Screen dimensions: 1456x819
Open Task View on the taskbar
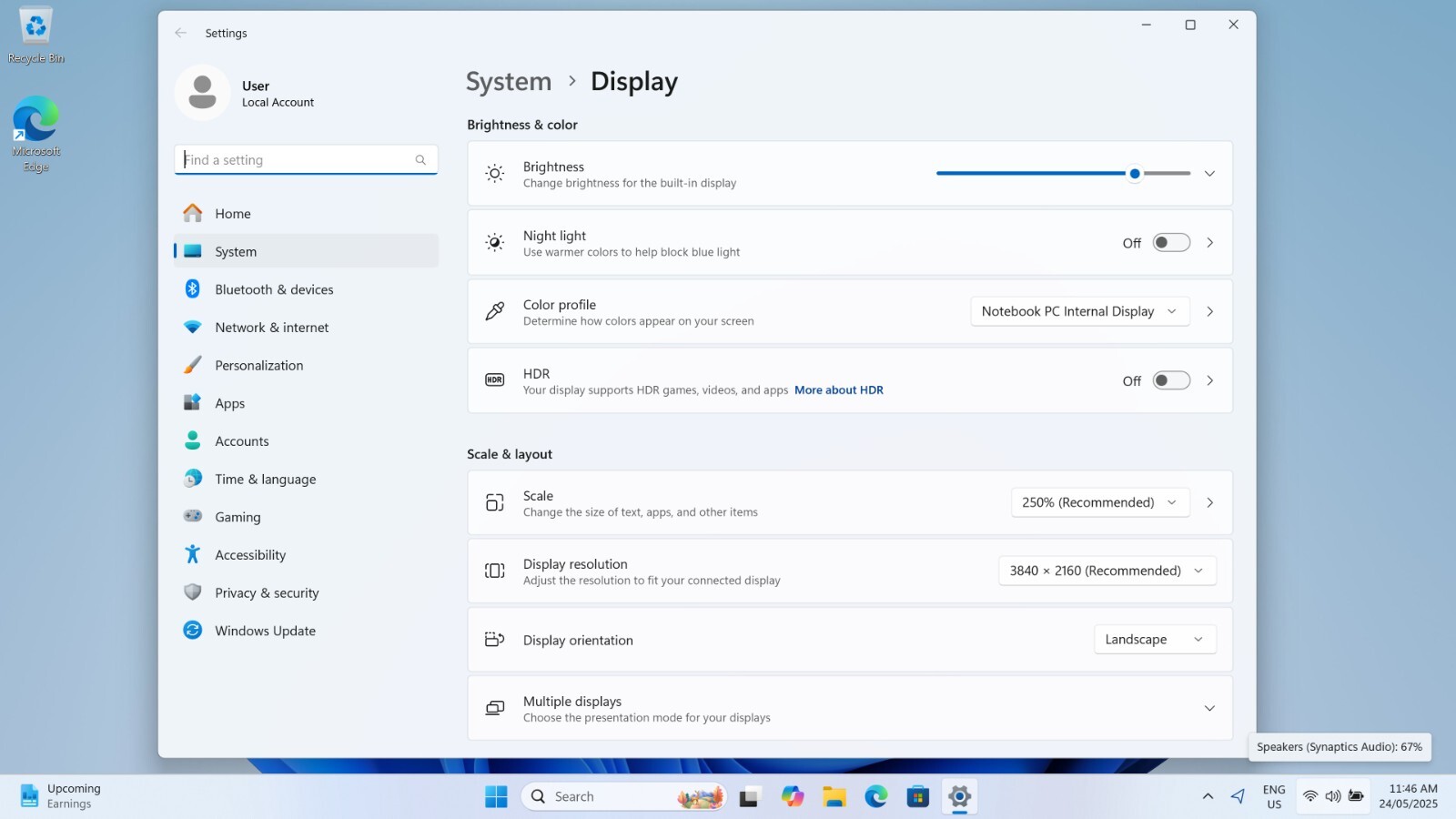click(749, 797)
